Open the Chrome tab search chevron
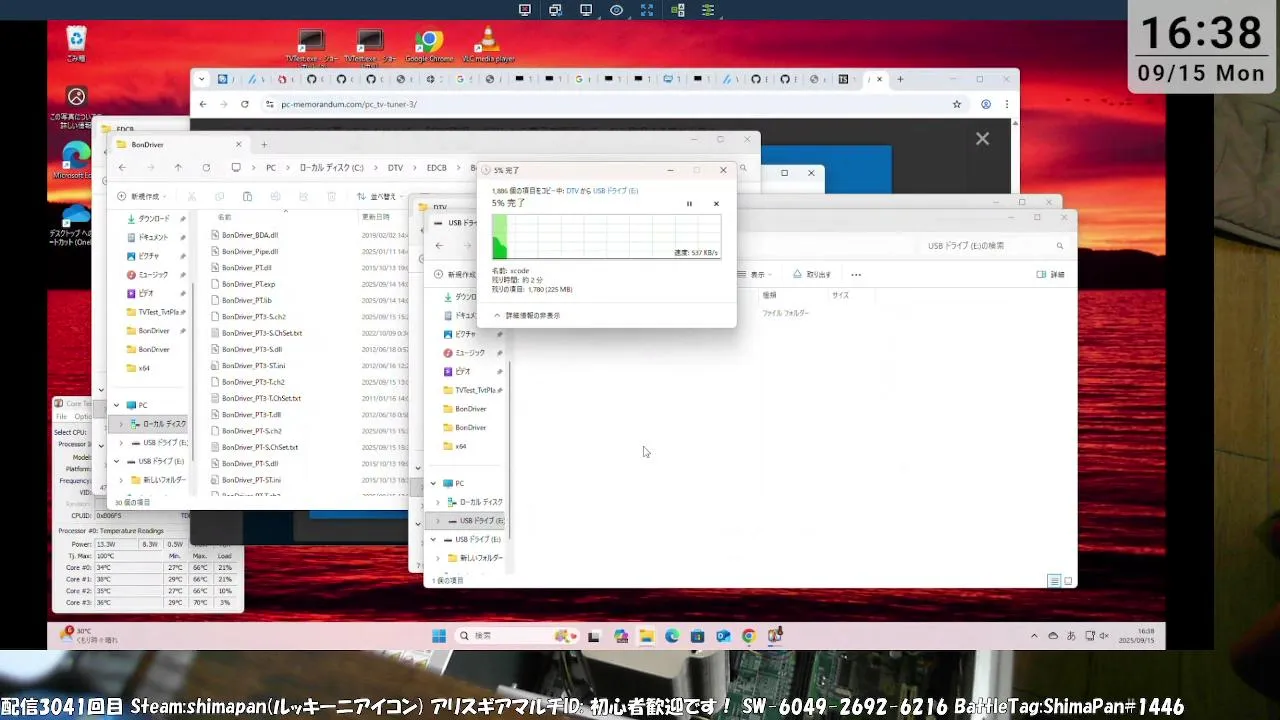 tap(202, 79)
